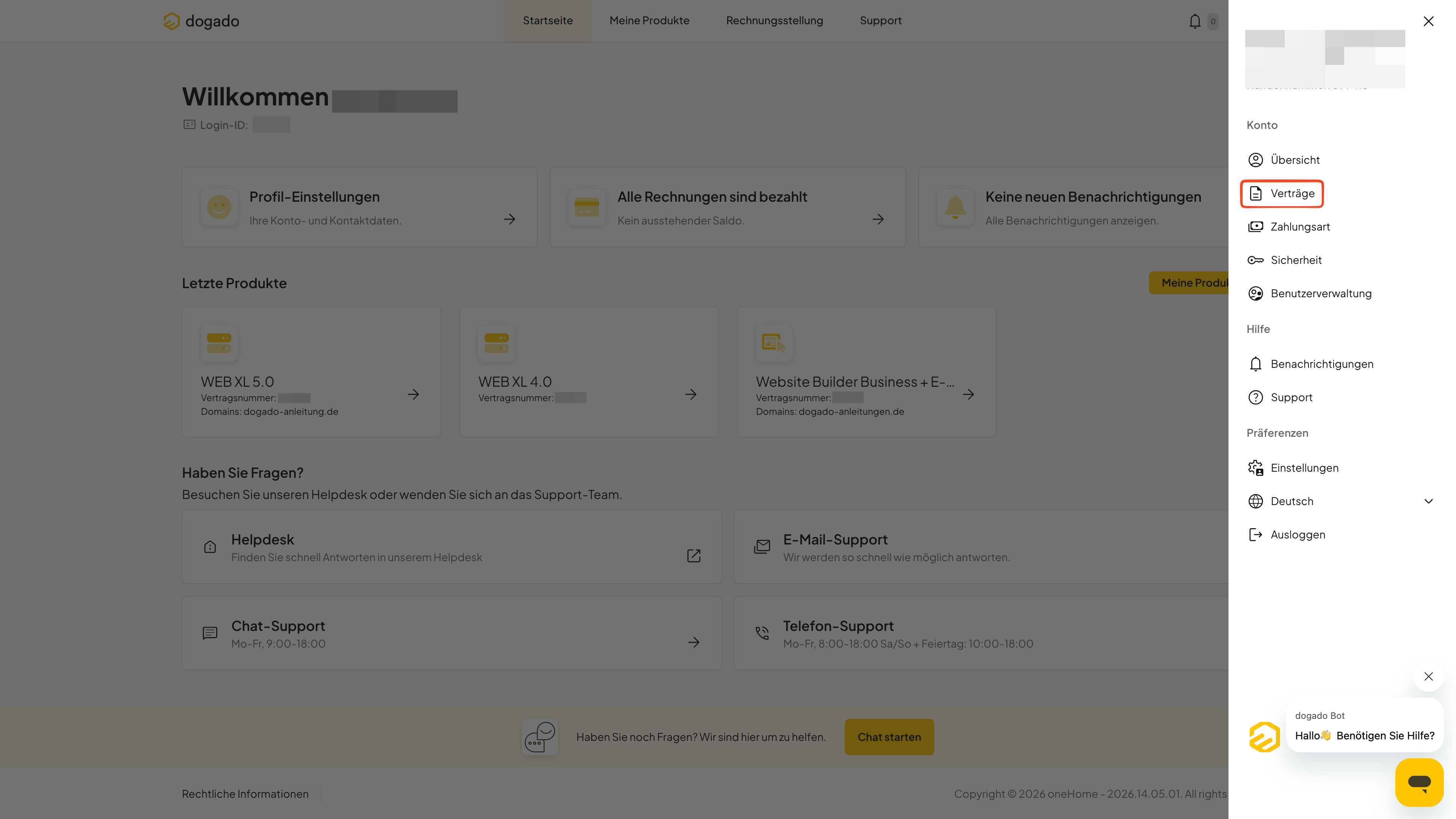Viewport: 1456px width, 819px height.
Task: Click the E-Mail-Support envelope icon
Action: click(x=762, y=546)
